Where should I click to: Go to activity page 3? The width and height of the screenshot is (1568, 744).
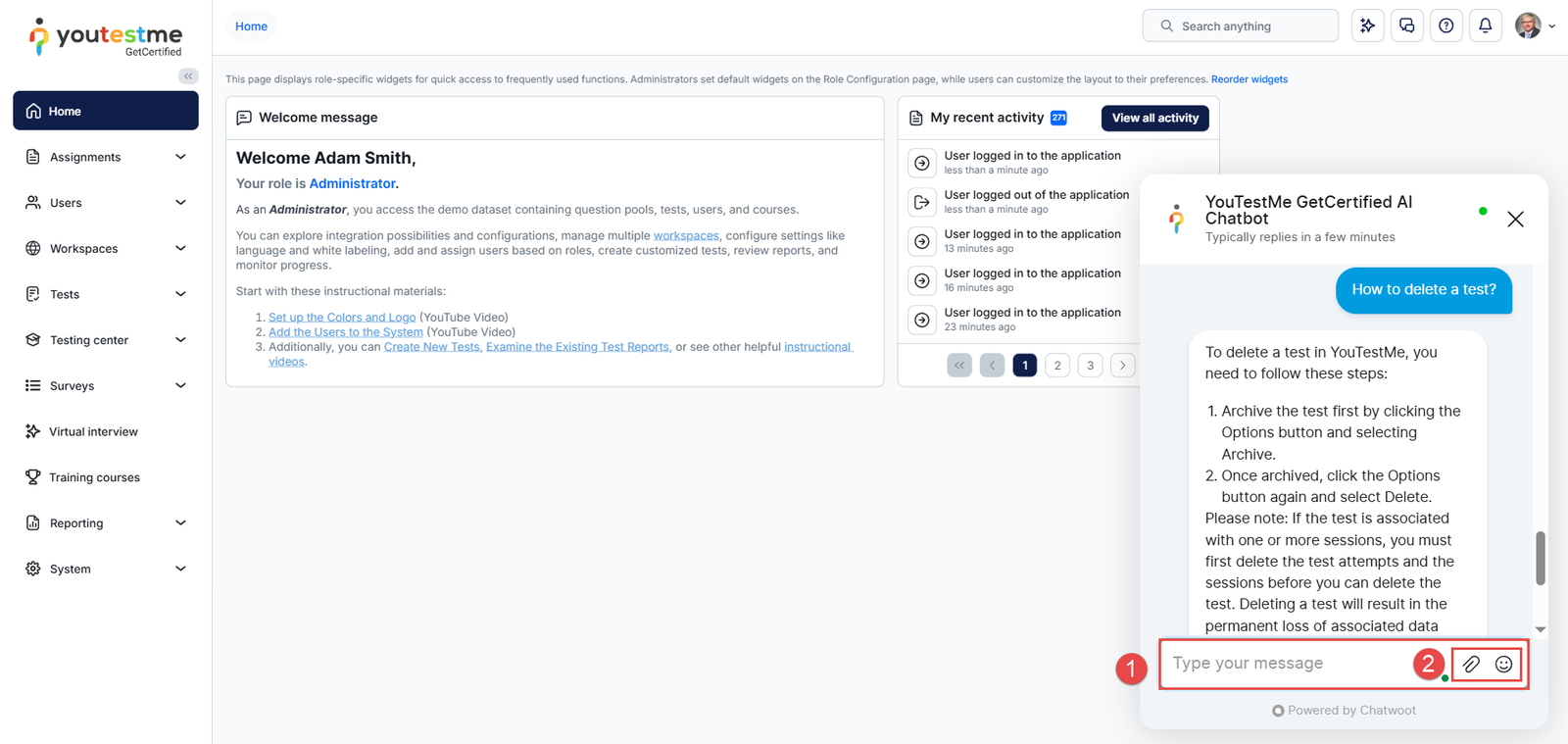point(1090,366)
